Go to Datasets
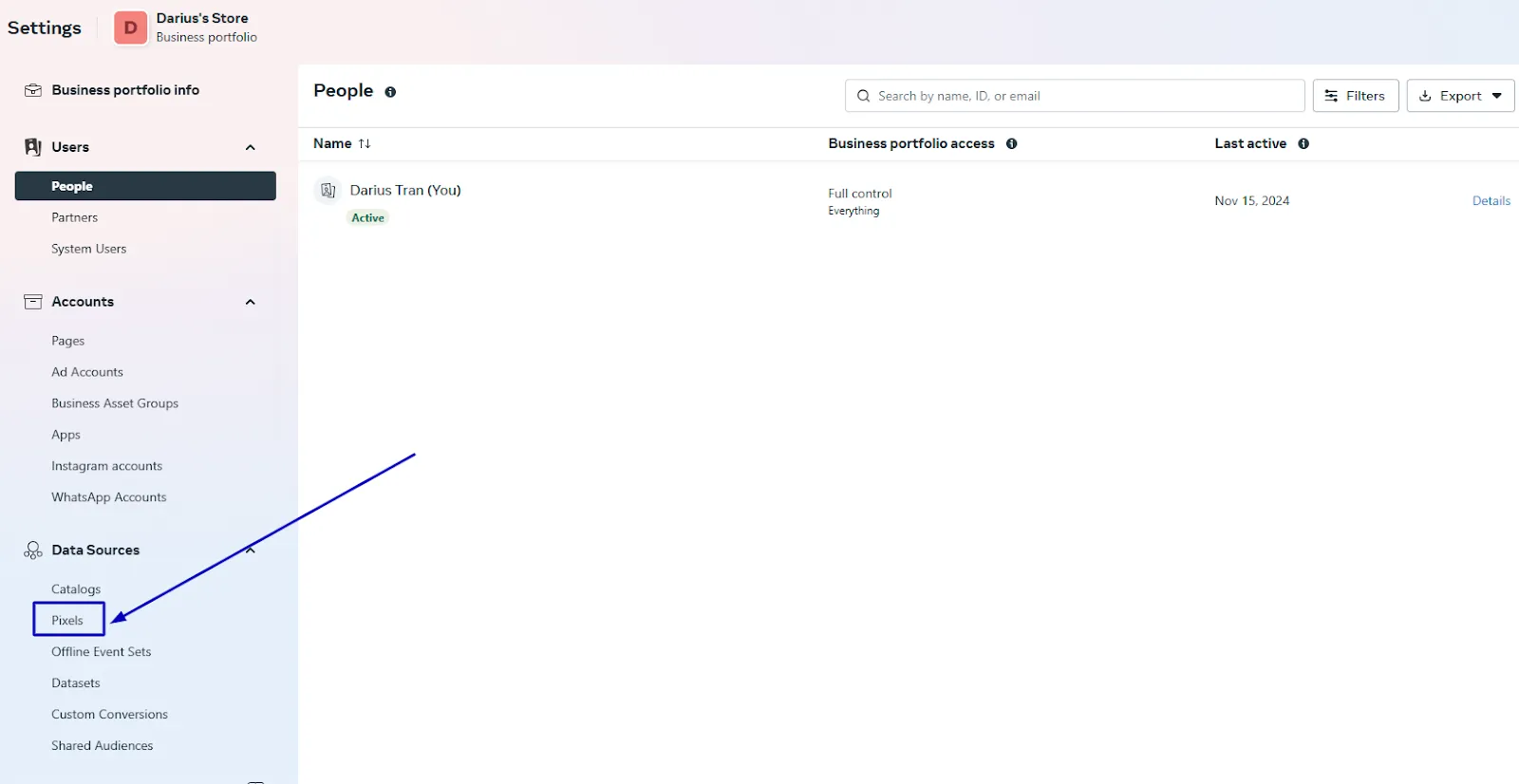Image resolution: width=1519 pixels, height=784 pixels. pyautogui.click(x=76, y=683)
